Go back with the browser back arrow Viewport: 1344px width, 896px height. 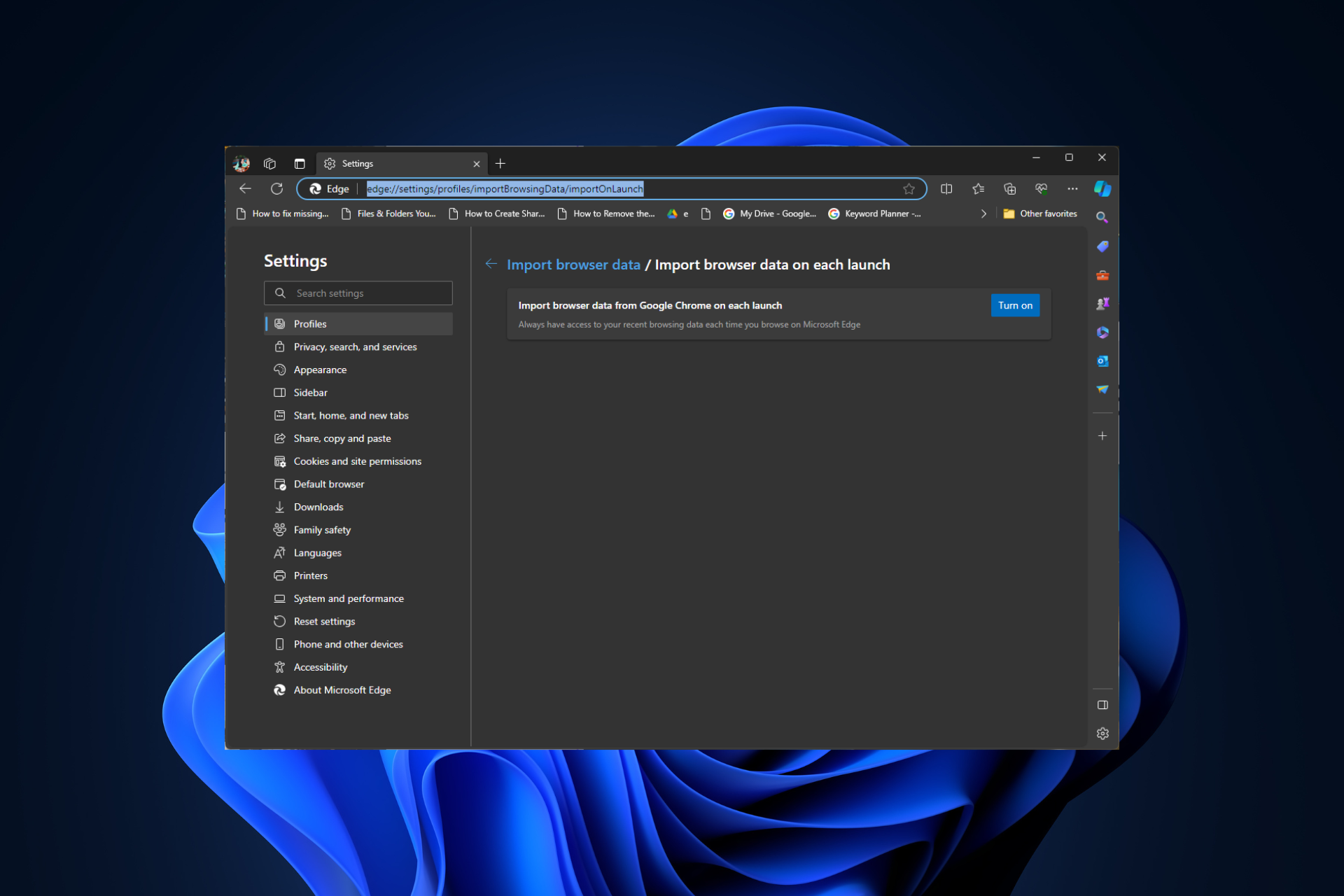245,189
